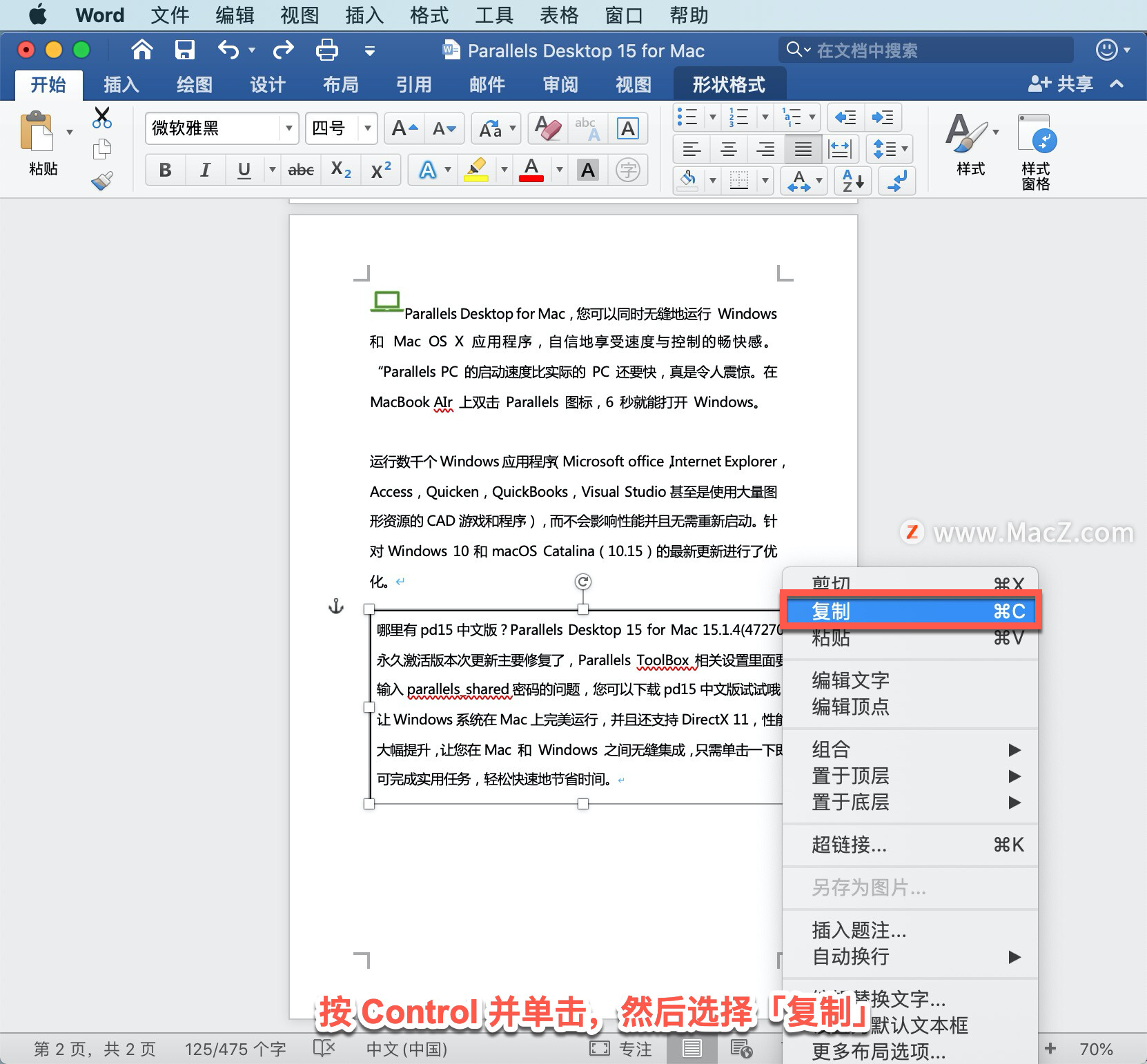1147x1064 pixels.
Task: Toggle strikethrough formatting
Action: [301, 170]
